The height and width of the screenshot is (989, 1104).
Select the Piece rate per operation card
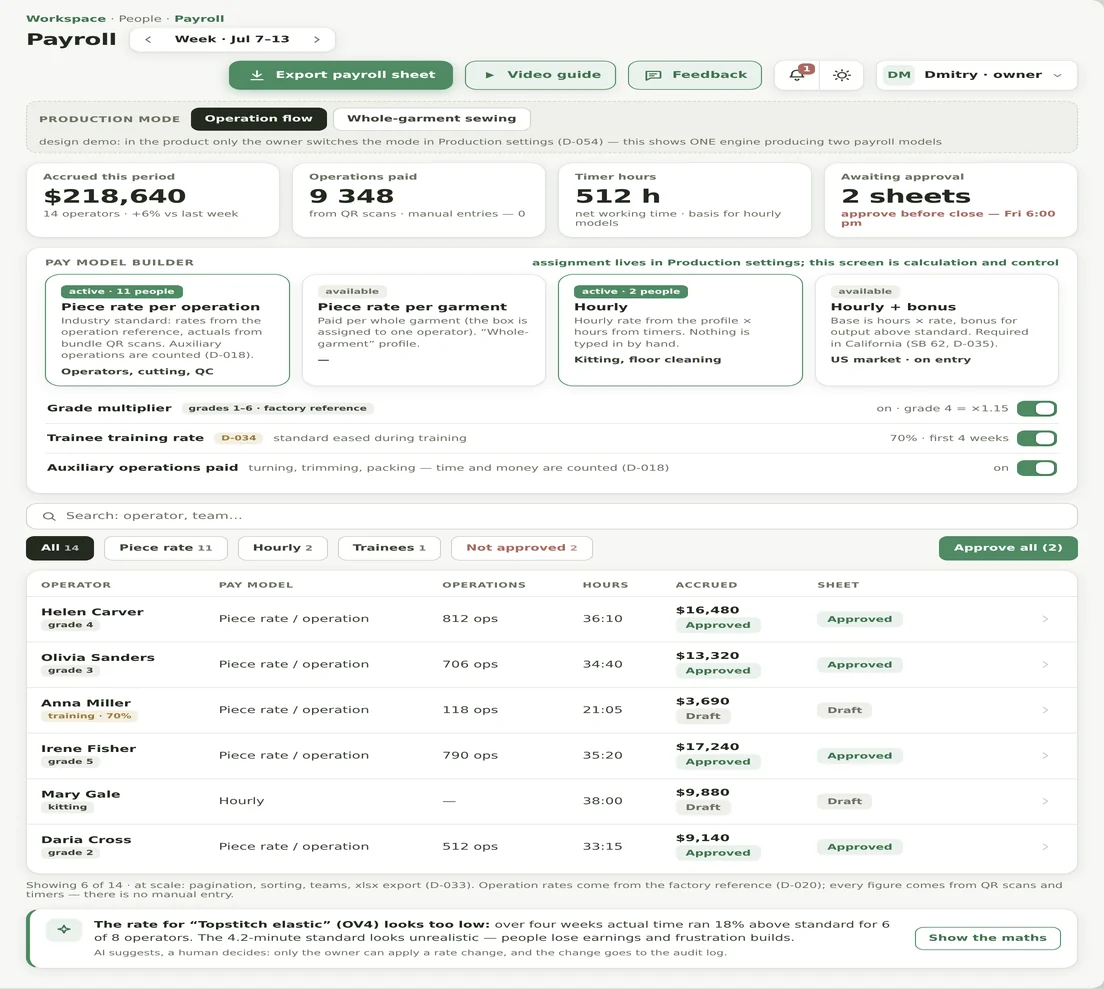(167, 330)
